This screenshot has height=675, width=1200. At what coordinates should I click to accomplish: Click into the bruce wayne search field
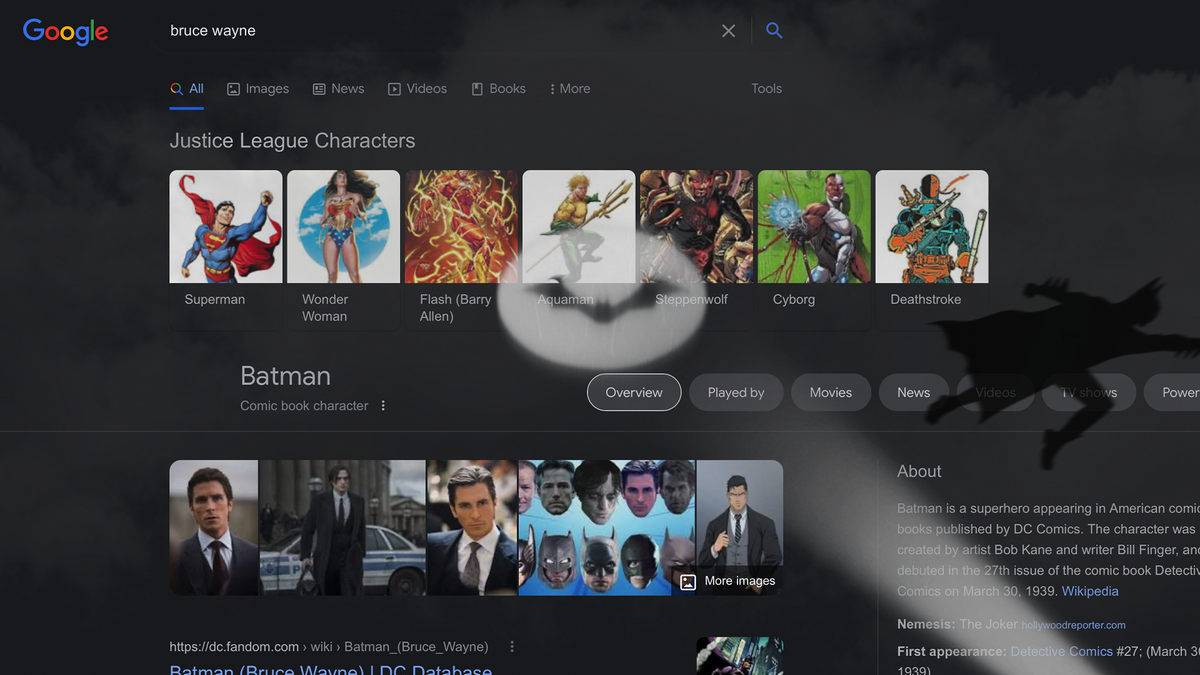(x=440, y=31)
